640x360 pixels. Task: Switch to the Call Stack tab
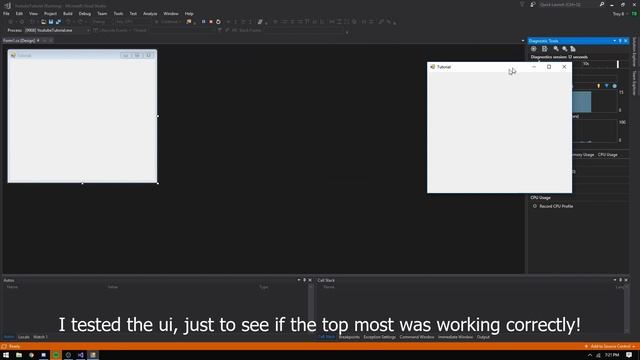327,337
